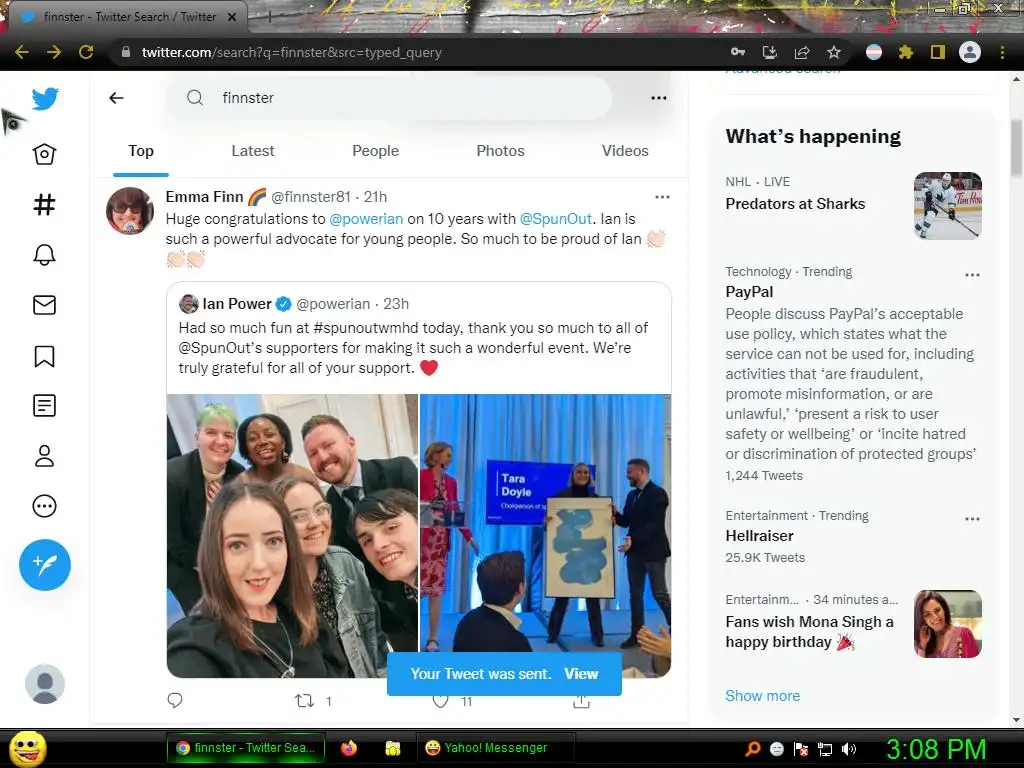View sent tweet via View link
Image resolution: width=1024 pixels, height=768 pixels.
(581, 674)
